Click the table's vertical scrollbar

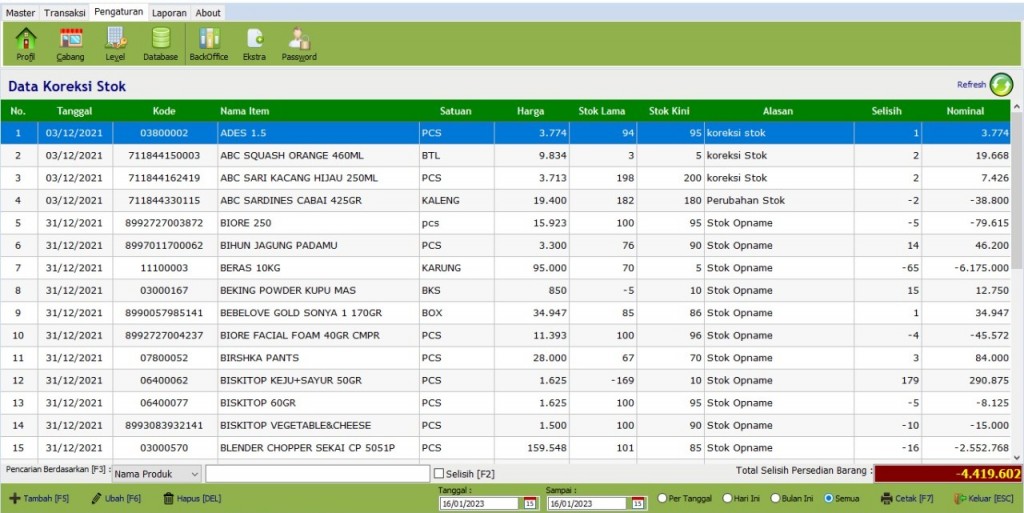point(1017,281)
